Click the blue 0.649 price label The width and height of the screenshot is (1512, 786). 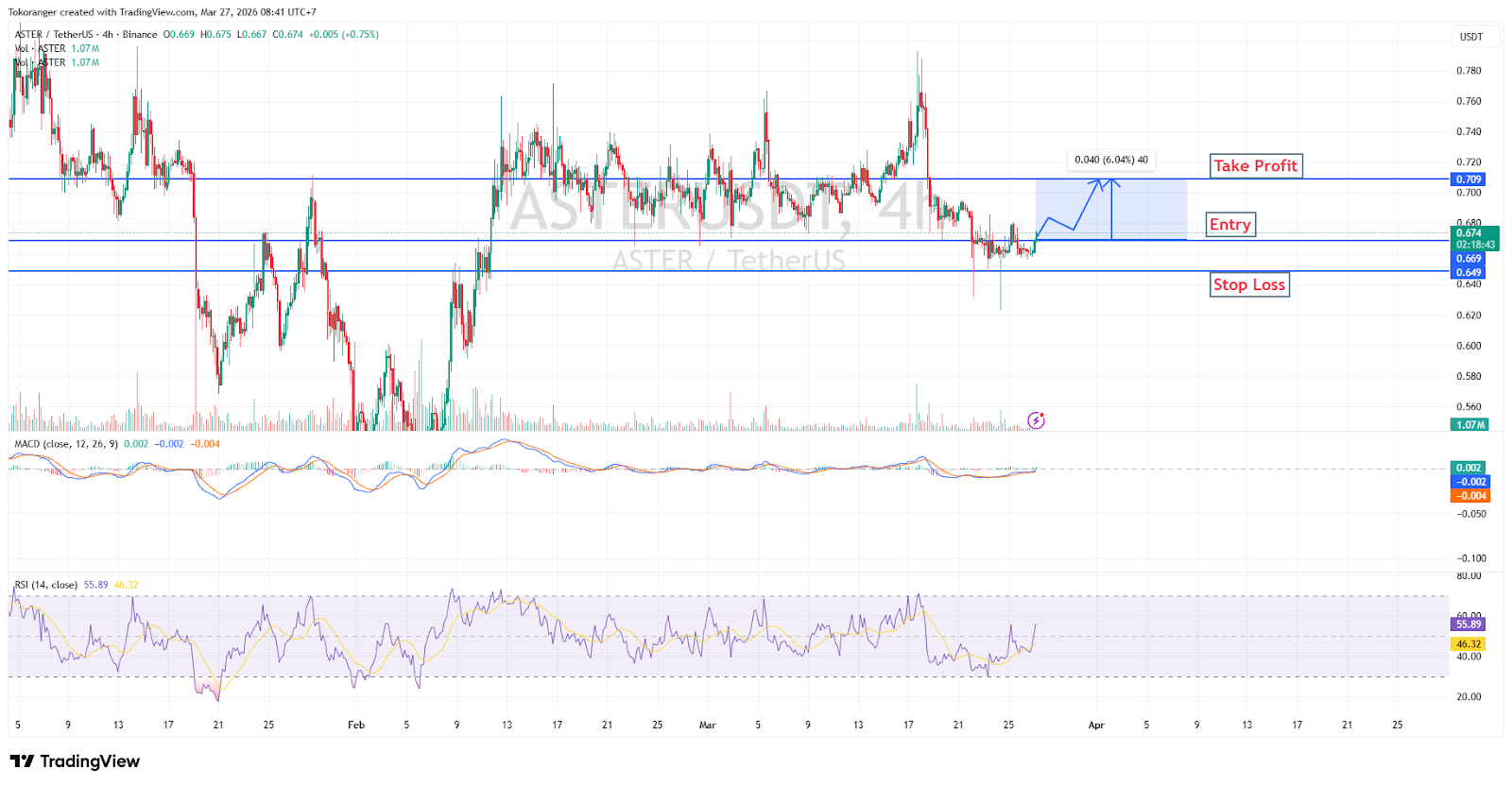click(1468, 273)
